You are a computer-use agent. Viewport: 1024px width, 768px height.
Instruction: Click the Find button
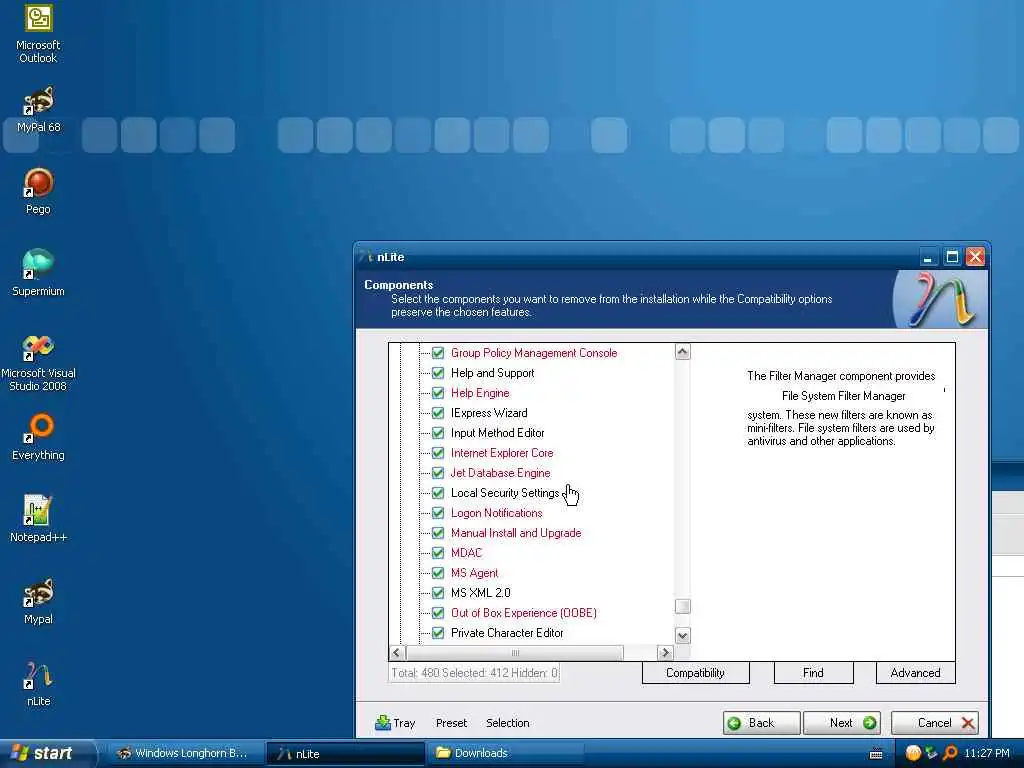click(x=813, y=673)
